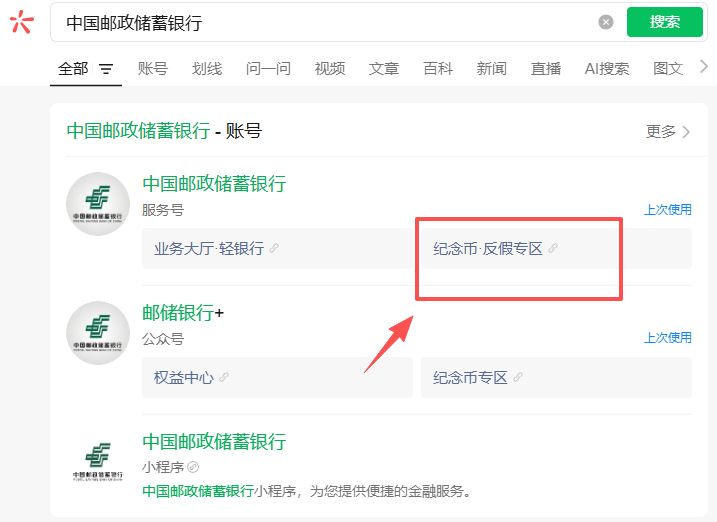Viewport: 717px width, 522px height.
Task: Select the 全部 tab
Action: pos(73,69)
